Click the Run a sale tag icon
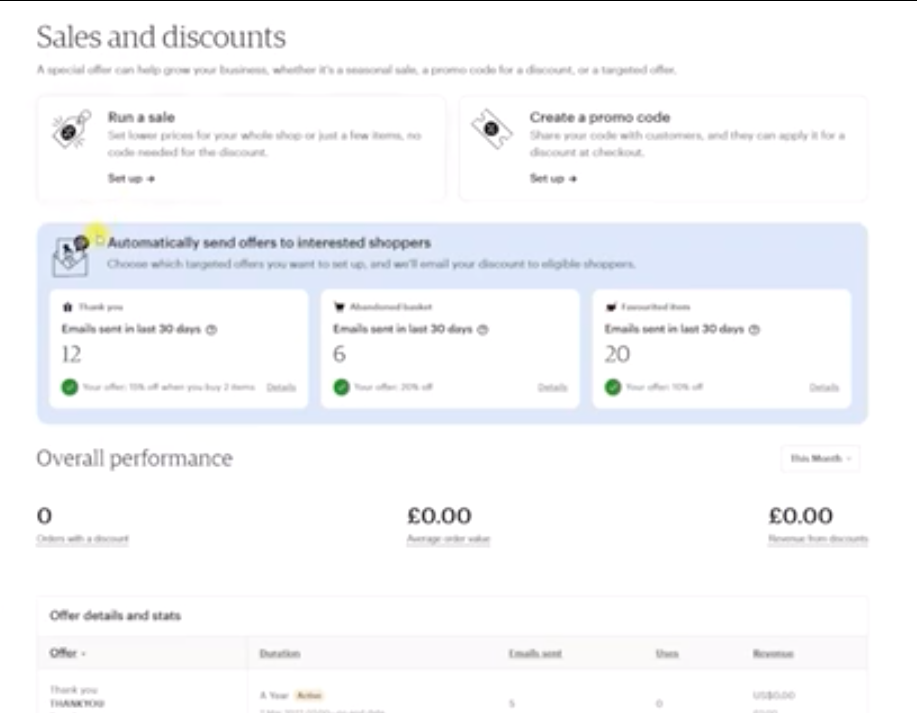The width and height of the screenshot is (917, 713). 72,130
